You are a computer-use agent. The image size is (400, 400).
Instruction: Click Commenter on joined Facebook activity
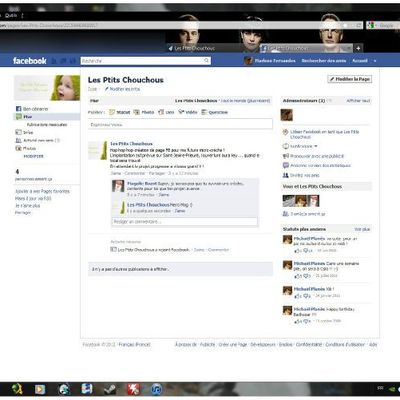coord(219,250)
